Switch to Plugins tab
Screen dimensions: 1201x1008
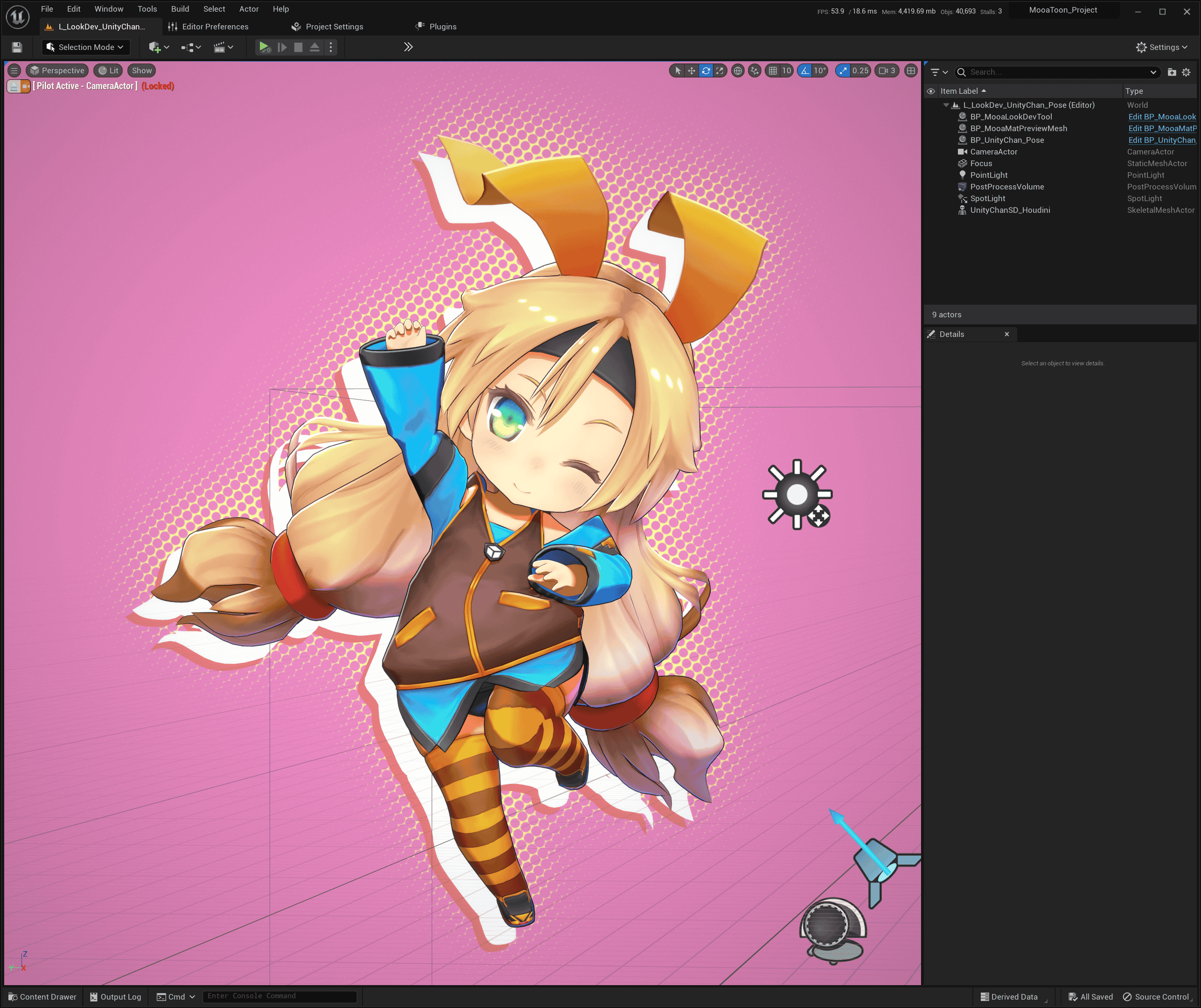pyautogui.click(x=436, y=26)
